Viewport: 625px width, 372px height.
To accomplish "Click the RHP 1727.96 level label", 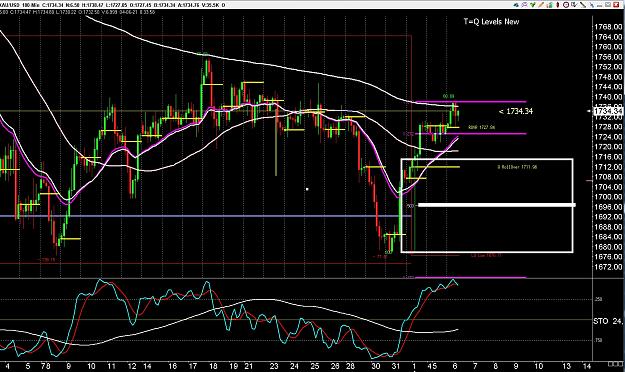I will click(x=482, y=127).
